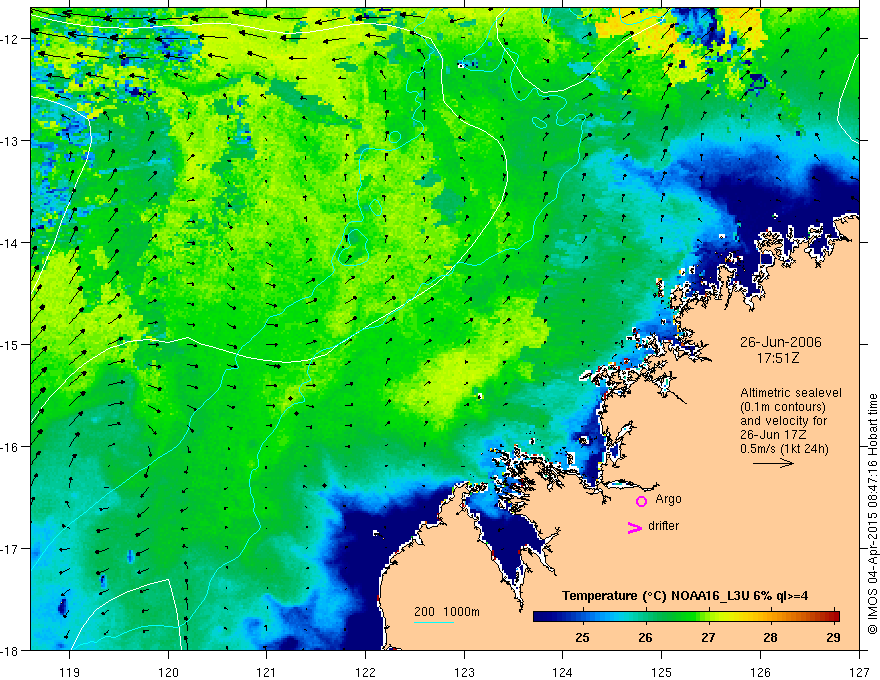Click the "Argo" legend label

click(x=668, y=499)
